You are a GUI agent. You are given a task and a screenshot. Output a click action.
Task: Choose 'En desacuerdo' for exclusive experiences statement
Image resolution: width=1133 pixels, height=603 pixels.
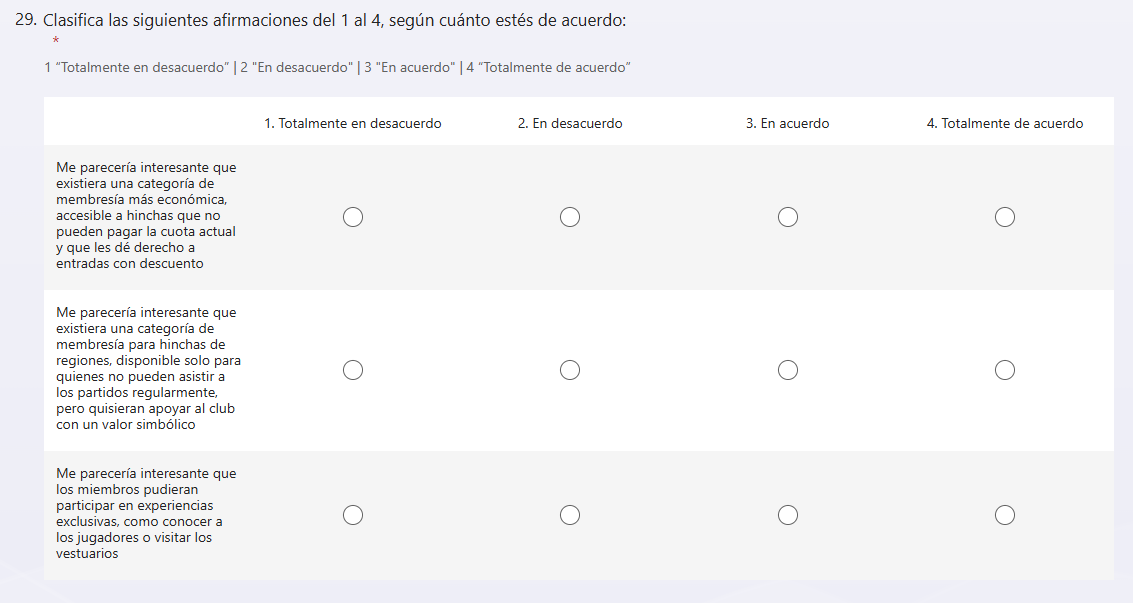pos(570,515)
